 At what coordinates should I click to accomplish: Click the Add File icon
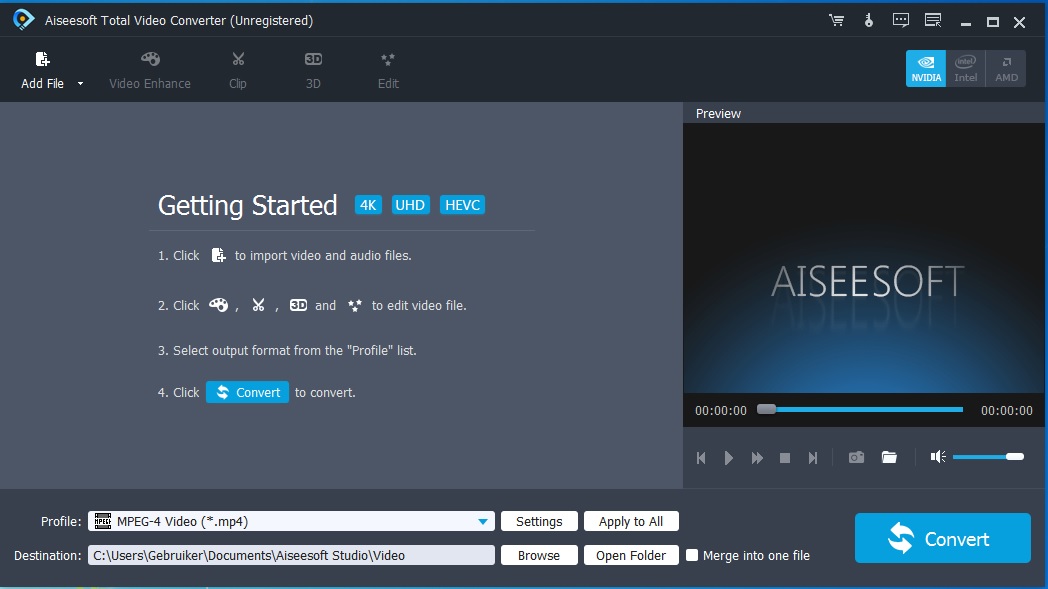pos(42,60)
